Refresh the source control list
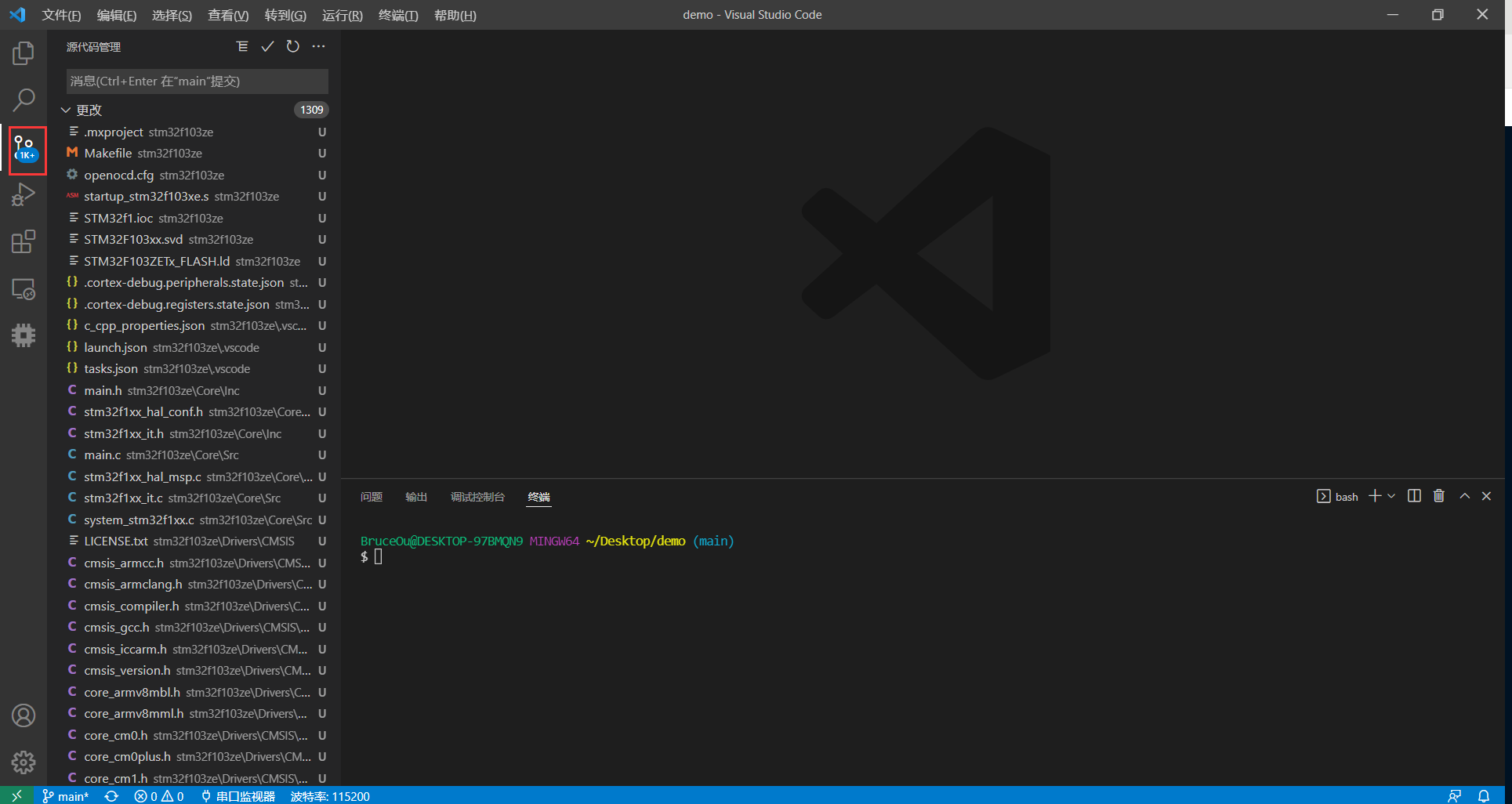1512x804 pixels. [292, 47]
